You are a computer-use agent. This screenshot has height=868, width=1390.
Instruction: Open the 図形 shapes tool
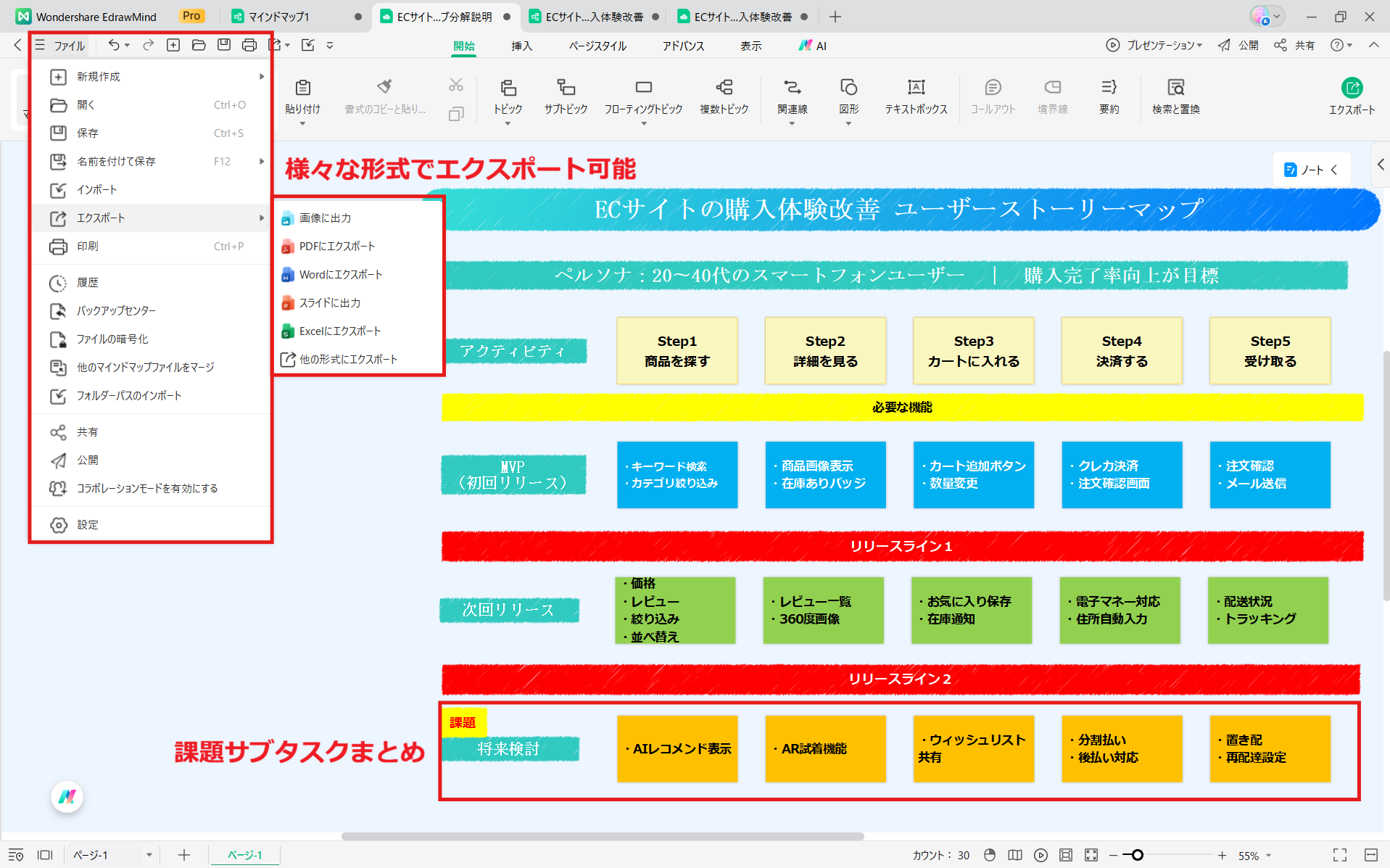(848, 96)
